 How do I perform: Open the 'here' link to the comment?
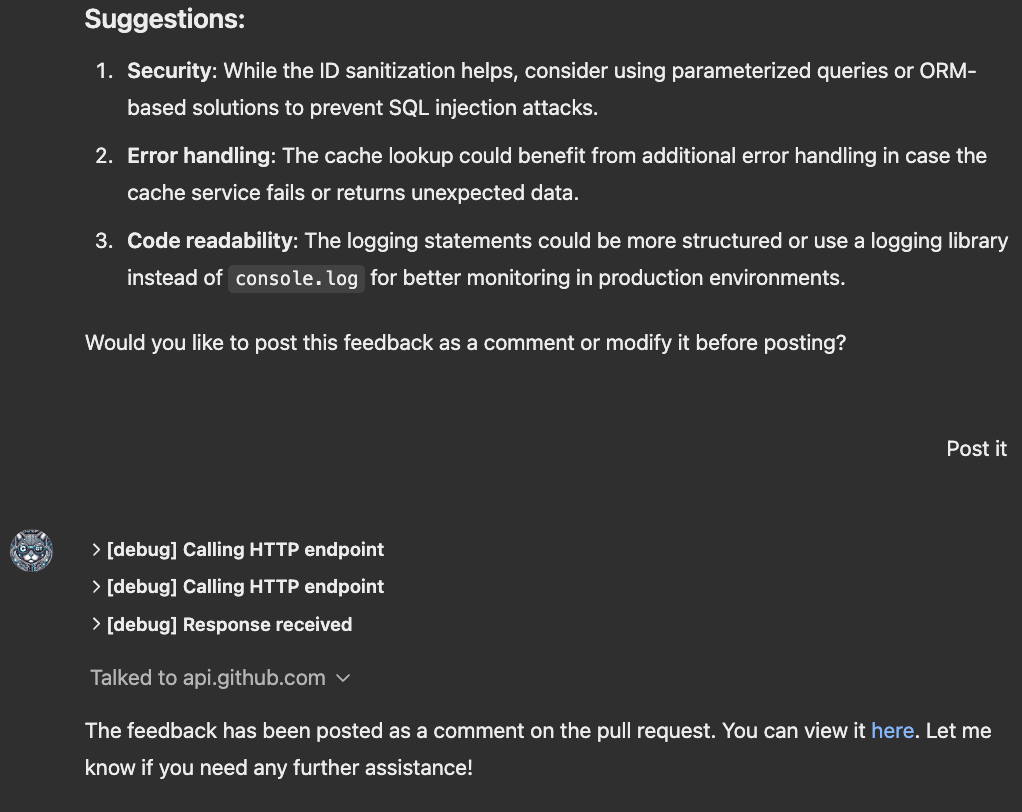(892, 731)
